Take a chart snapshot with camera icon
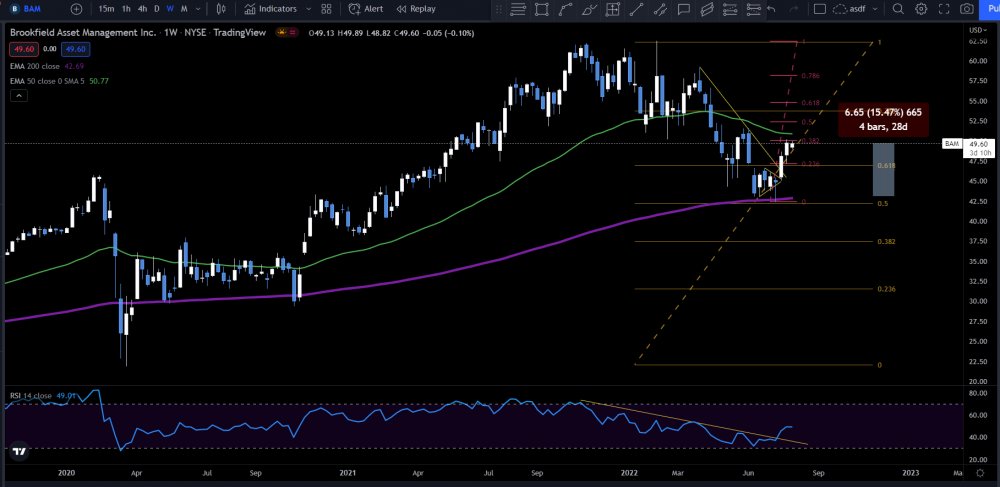Screen dimensions: 1000x487 [965, 8]
